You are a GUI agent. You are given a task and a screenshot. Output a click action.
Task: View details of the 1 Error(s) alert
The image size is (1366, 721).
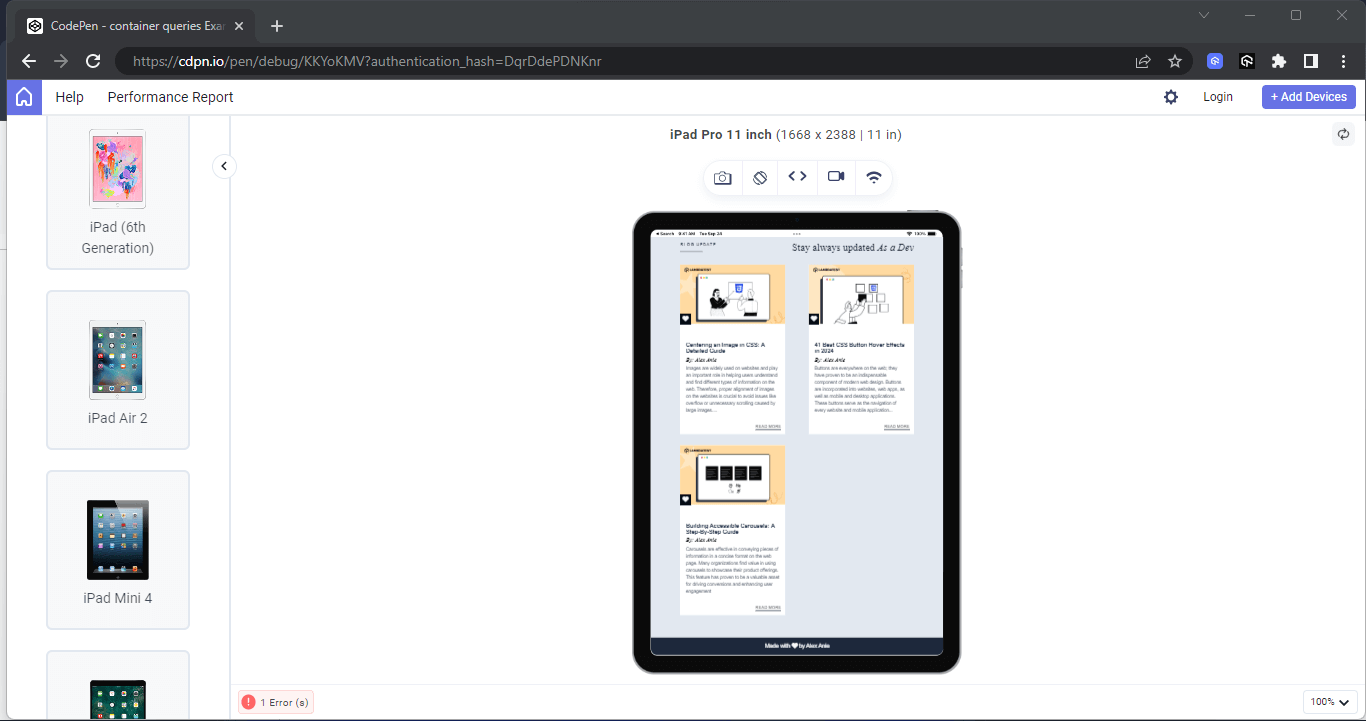(275, 701)
